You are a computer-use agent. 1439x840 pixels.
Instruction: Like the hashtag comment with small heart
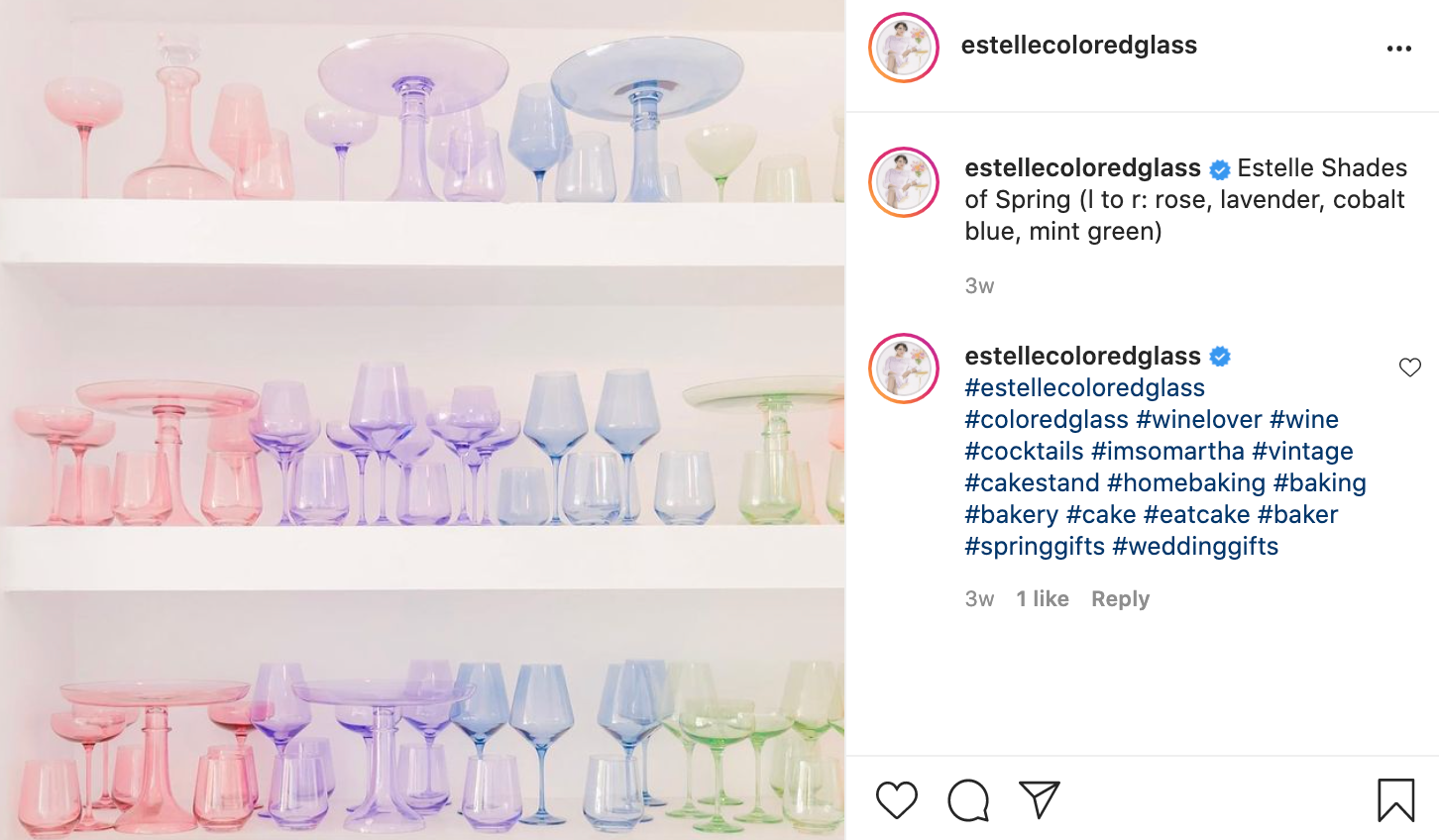pyautogui.click(x=1410, y=367)
